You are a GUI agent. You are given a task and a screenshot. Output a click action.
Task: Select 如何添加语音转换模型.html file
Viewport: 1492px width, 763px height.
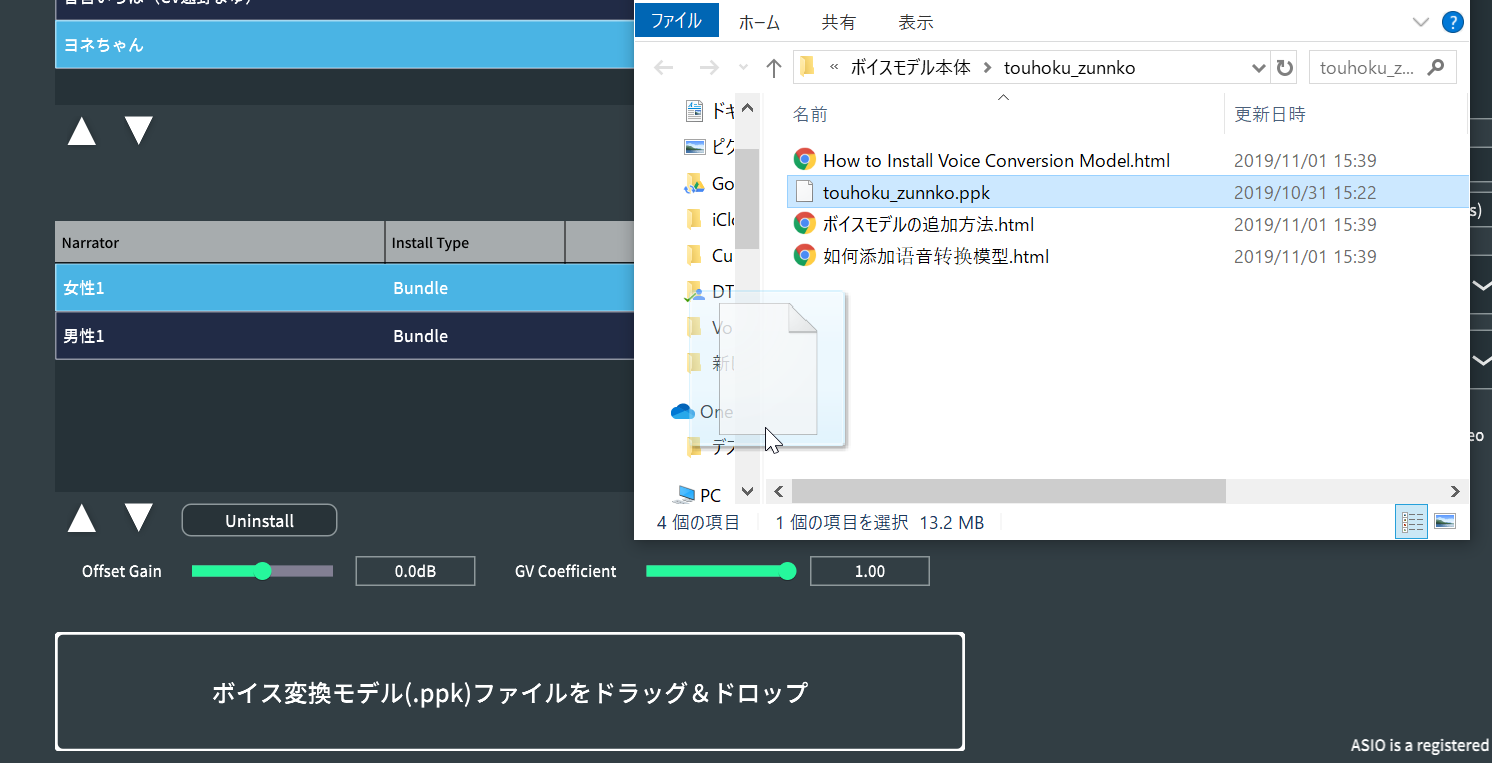[x=936, y=256]
